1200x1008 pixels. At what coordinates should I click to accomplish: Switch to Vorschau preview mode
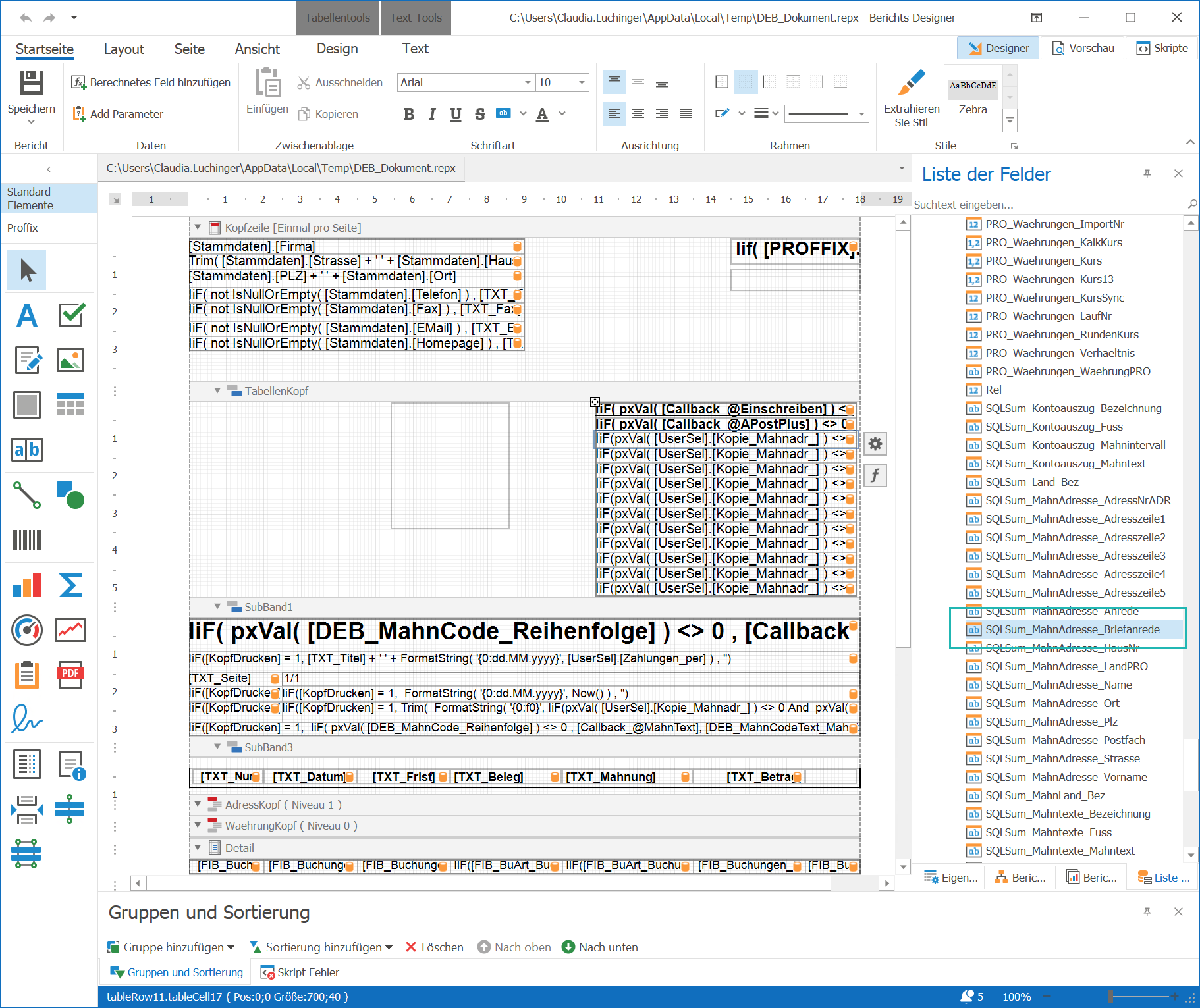point(1083,48)
